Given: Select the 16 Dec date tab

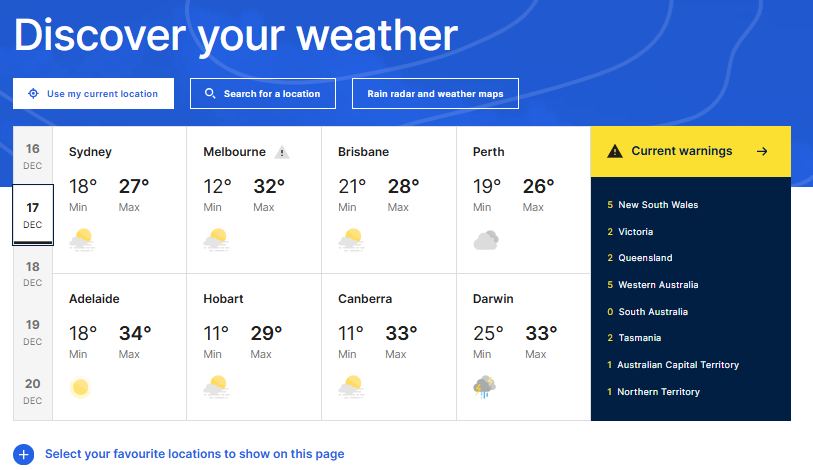Looking at the screenshot, I should coord(33,155).
